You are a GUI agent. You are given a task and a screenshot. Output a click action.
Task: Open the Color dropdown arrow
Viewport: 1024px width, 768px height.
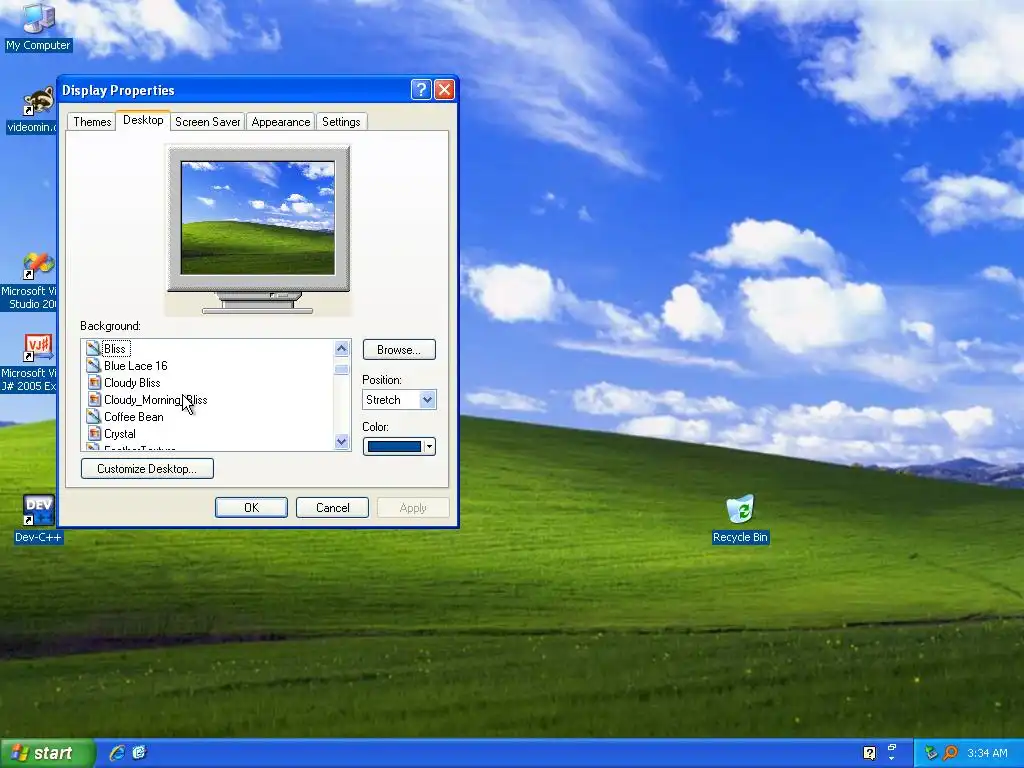click(429, 447)
